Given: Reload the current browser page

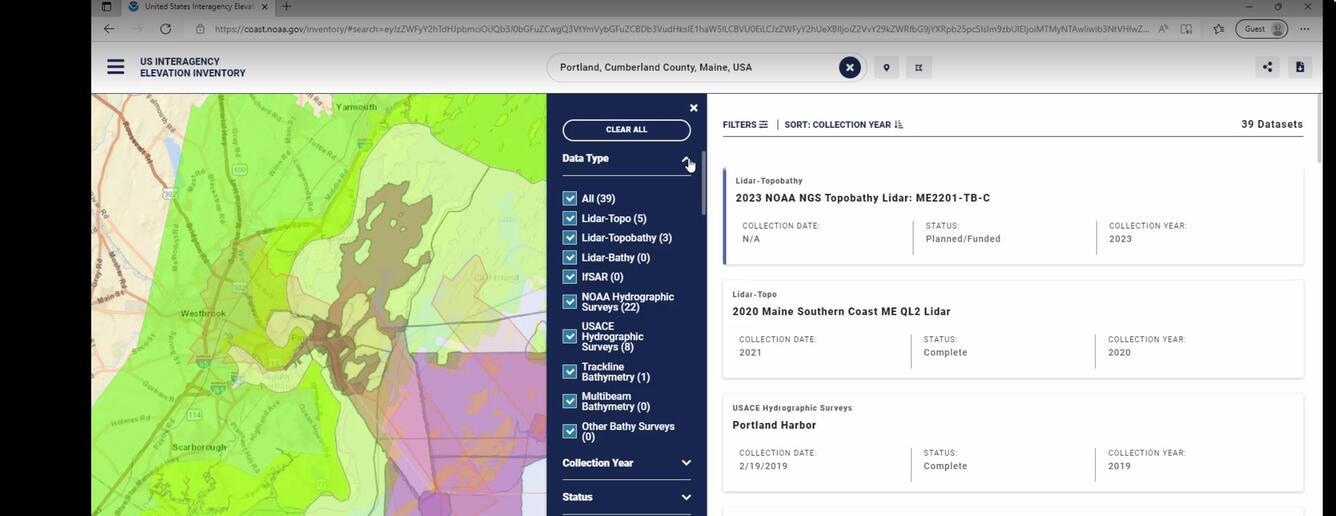Looking at the screenshot, I should pos(165,29).
